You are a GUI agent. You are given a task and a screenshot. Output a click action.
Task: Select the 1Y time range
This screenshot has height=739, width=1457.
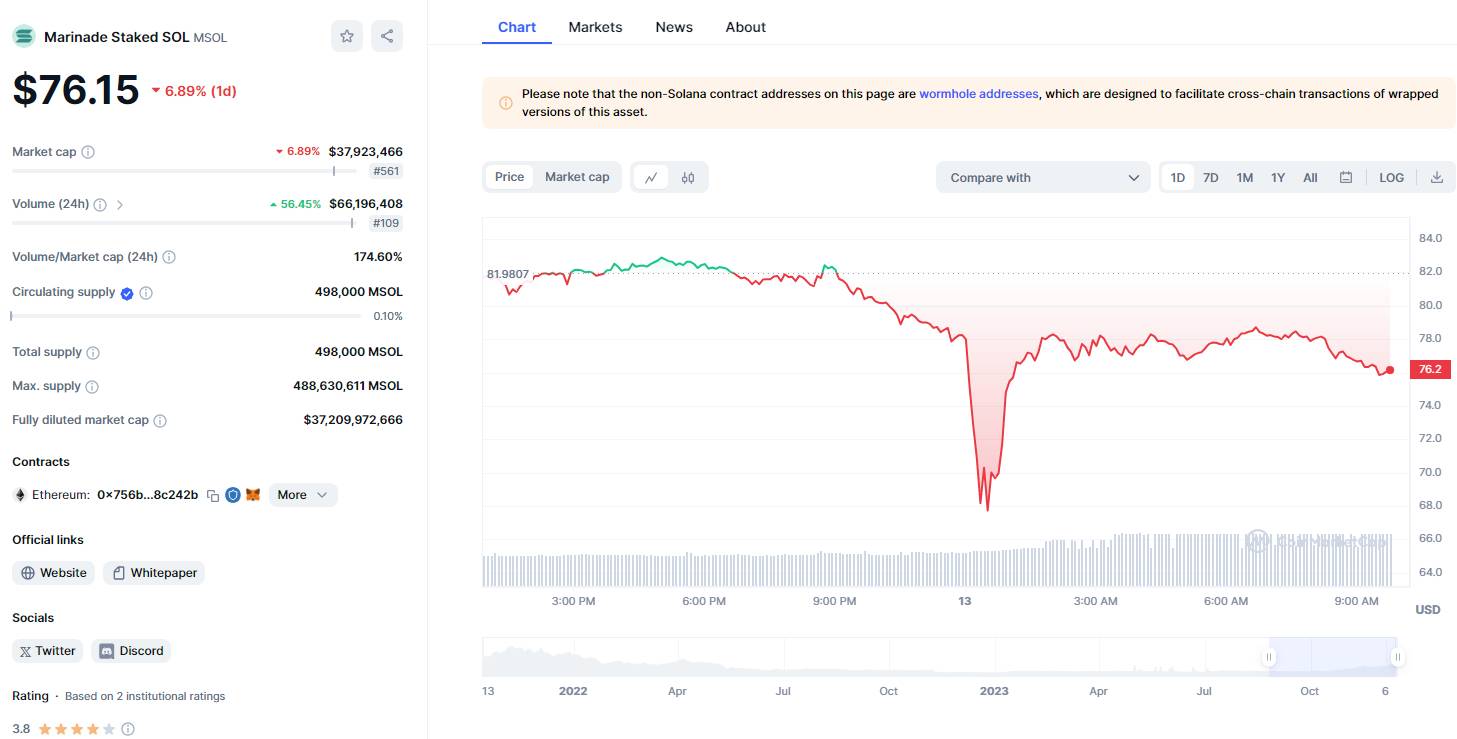coord(1278,178)
